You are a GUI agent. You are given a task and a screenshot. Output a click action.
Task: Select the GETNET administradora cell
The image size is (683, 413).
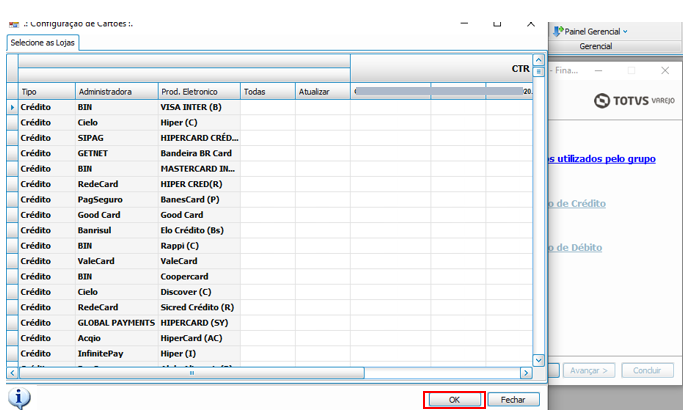[x=117, y=153]
